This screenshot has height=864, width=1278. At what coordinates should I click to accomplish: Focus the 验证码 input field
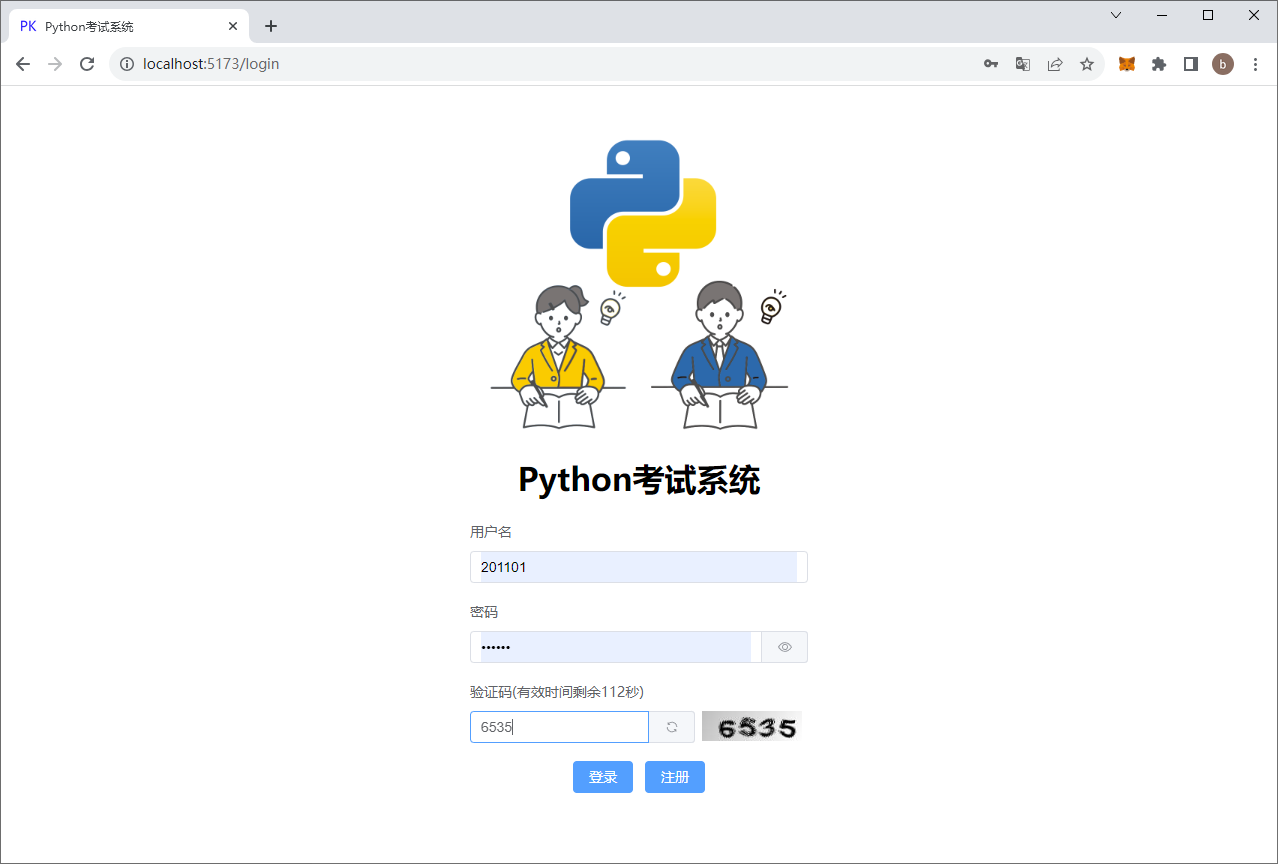[560, 727]
